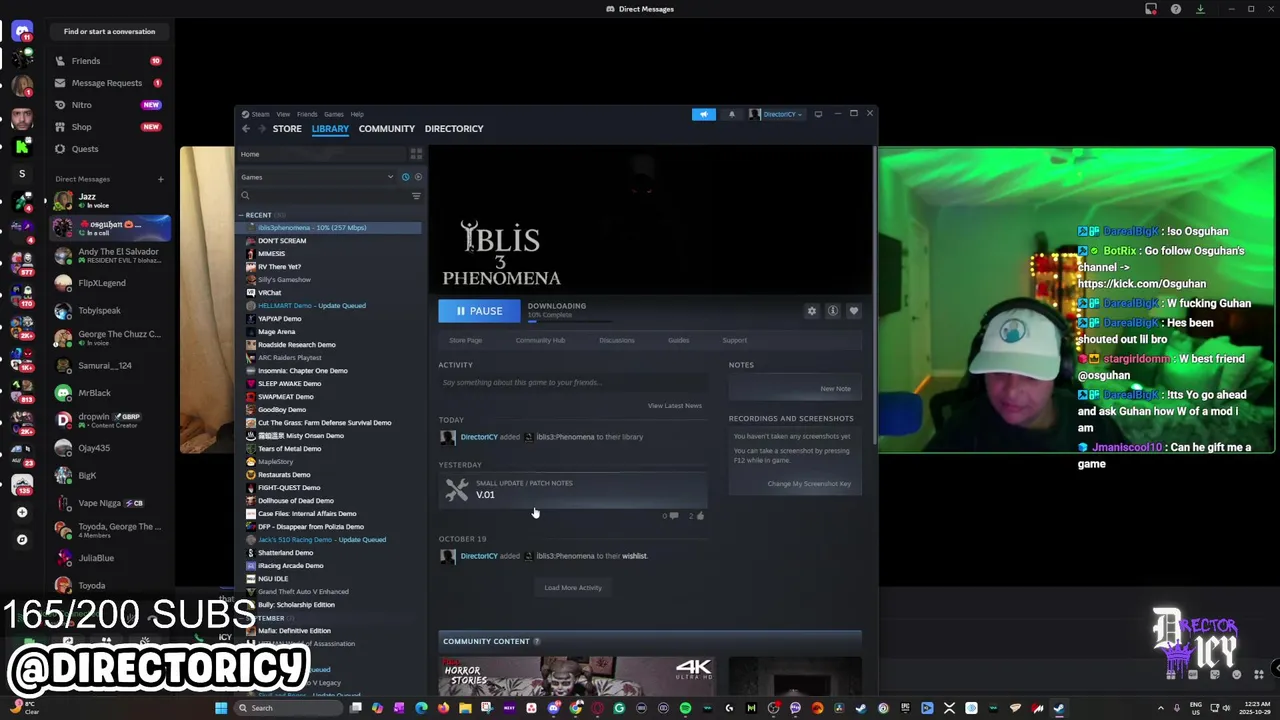This screenshot has width=1280, height=720.
Task: Open Nitro in Discord sidebar
Action: pyautogui.click(x=108, y=105)
